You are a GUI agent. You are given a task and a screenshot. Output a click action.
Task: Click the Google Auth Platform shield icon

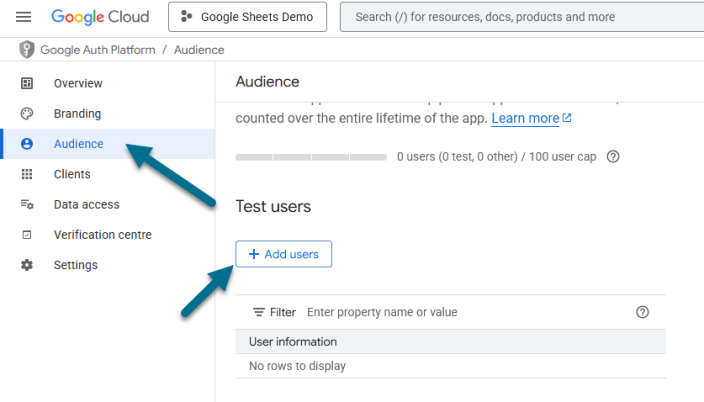(27, 50)
